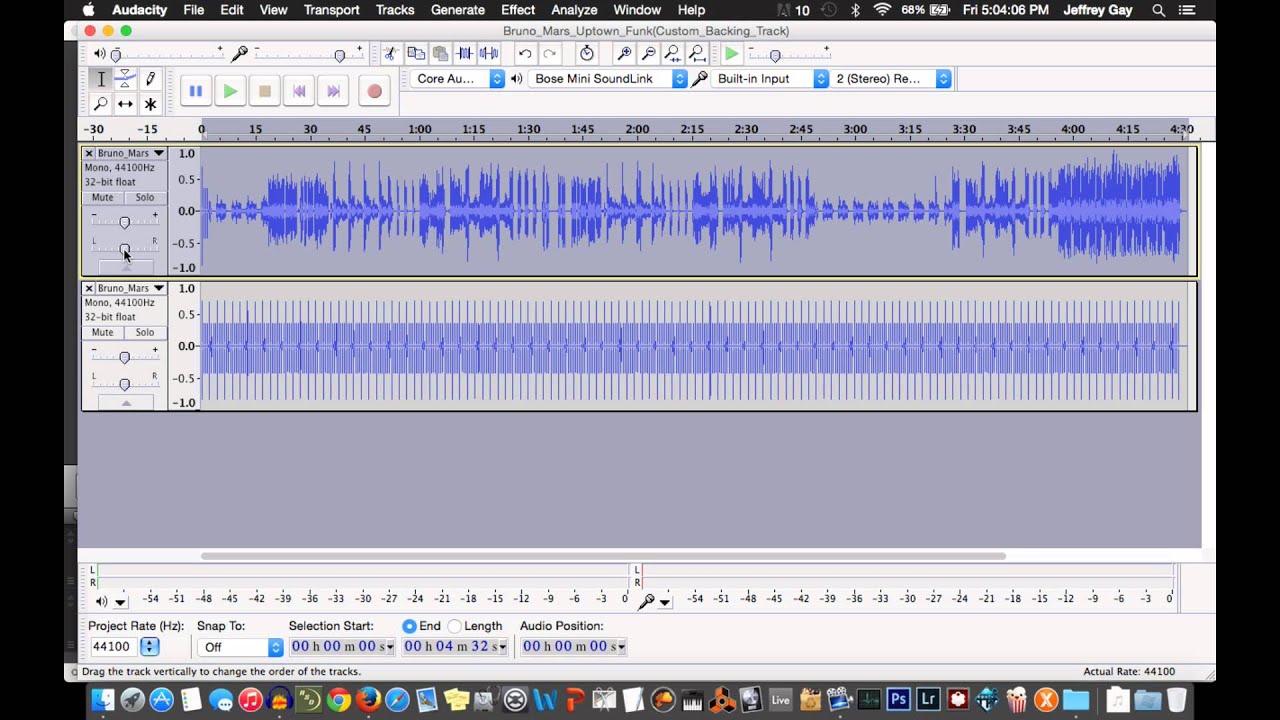Click the recording microphone icon in the mixer toolbar

[x=240, y=53]
